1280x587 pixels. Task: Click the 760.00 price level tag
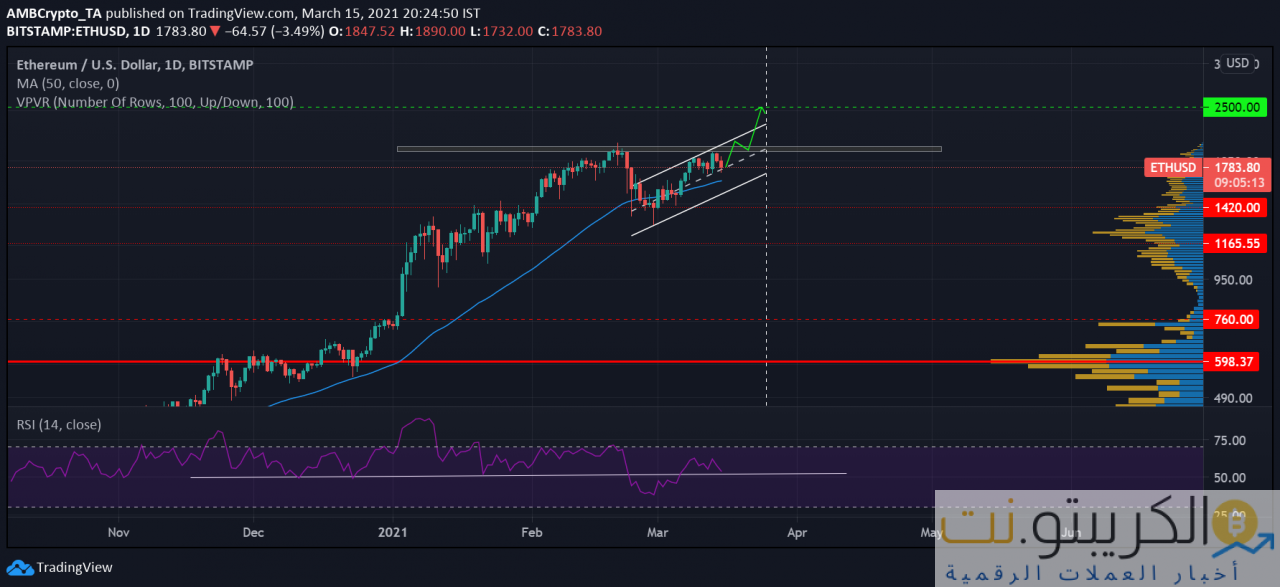(1236, 319)
